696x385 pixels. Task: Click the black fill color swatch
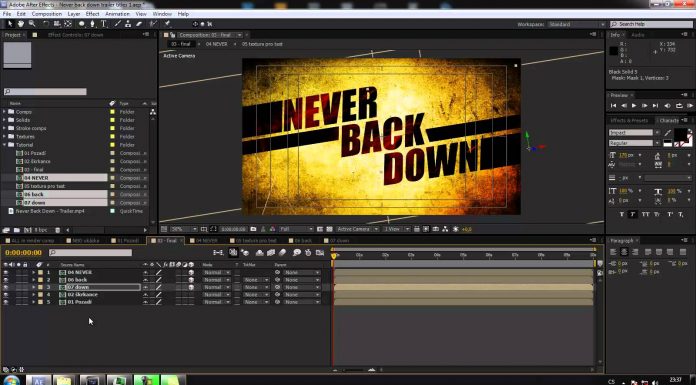point(680,134)
